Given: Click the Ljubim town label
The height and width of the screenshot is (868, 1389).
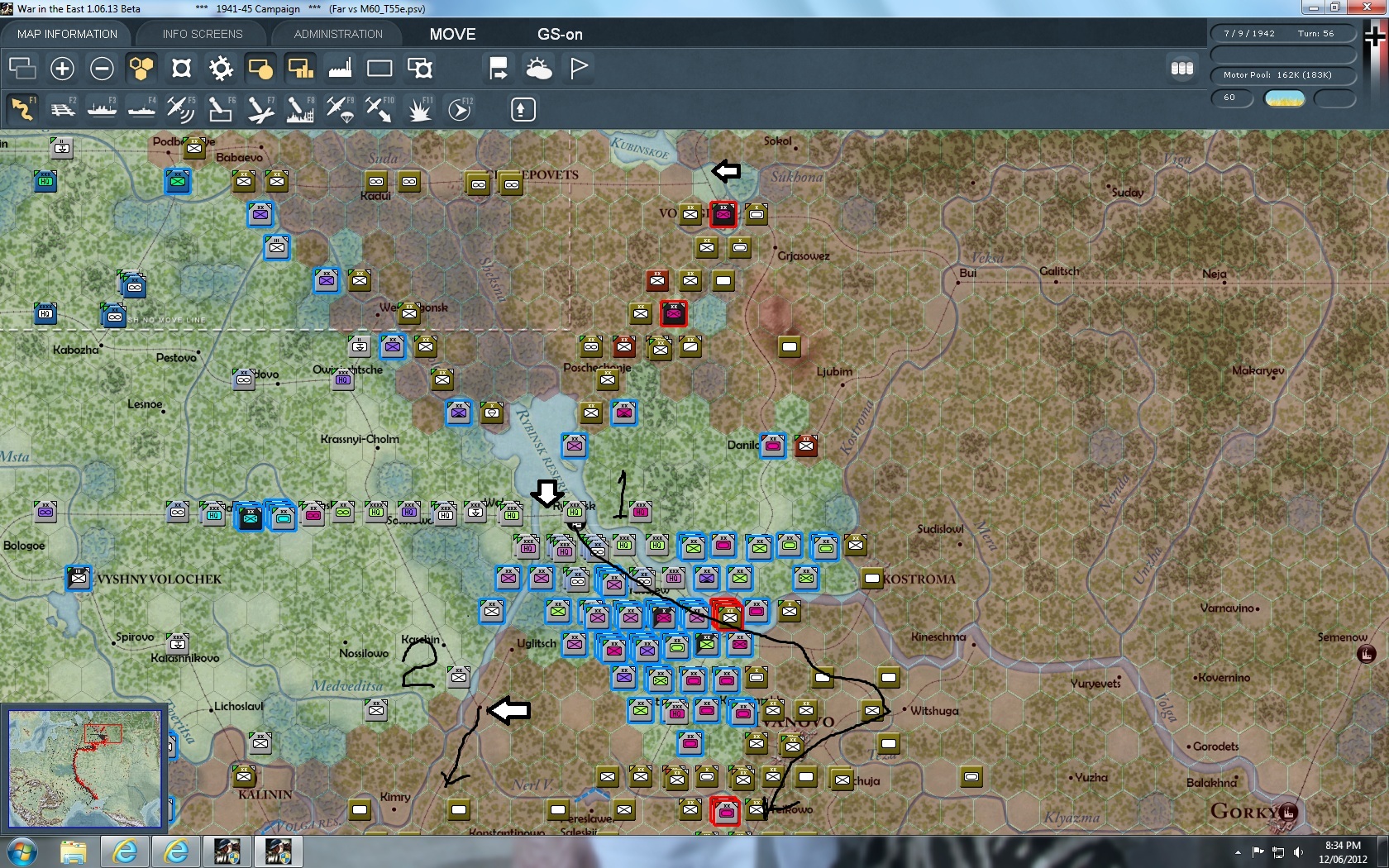Looking at the screenshot, I should click(x=834, y=372).
